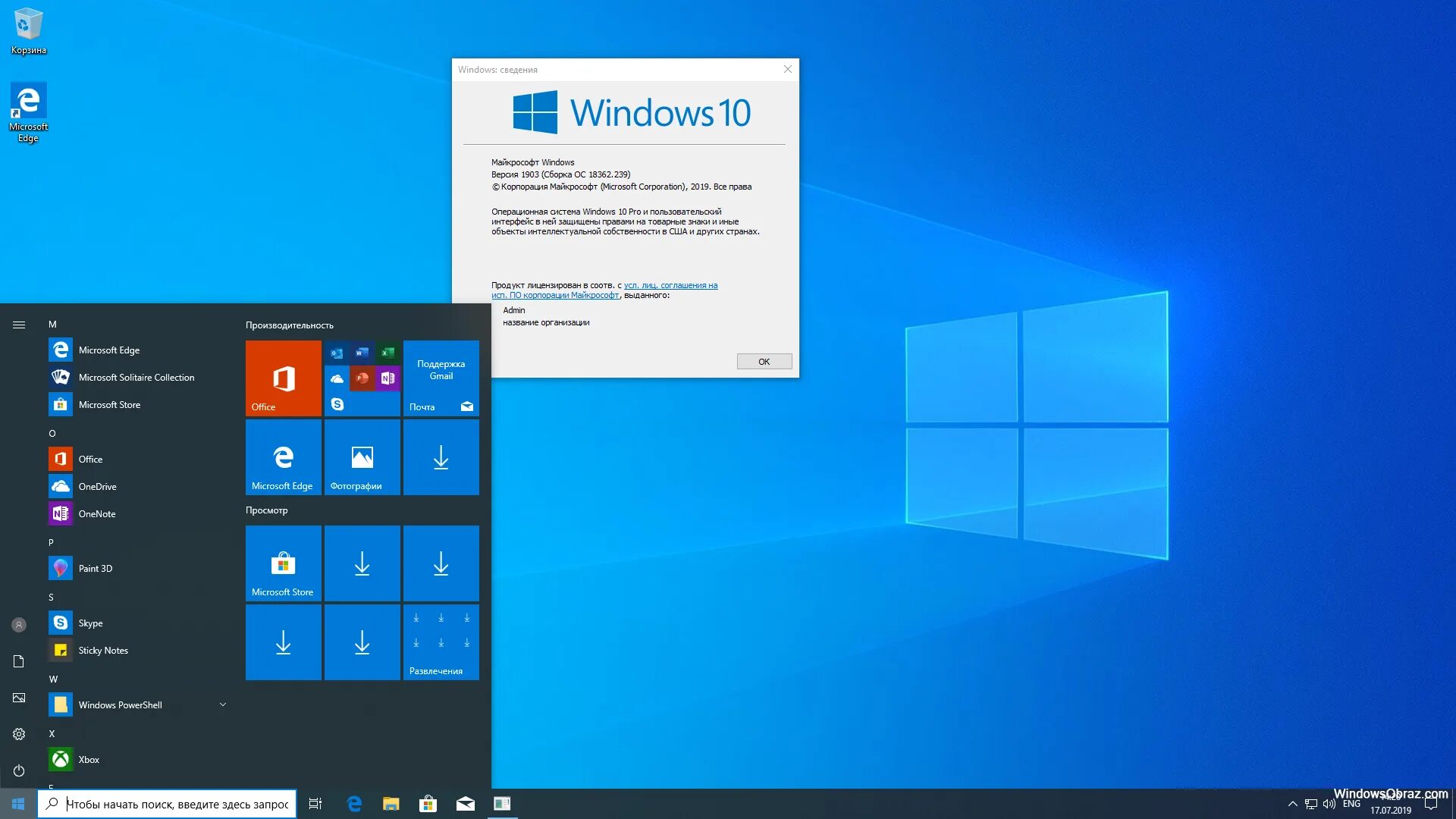This screenshot has height=819, width=1456.
Task: Open Office tile in Start menu
Action: click(x=283, y=377)
